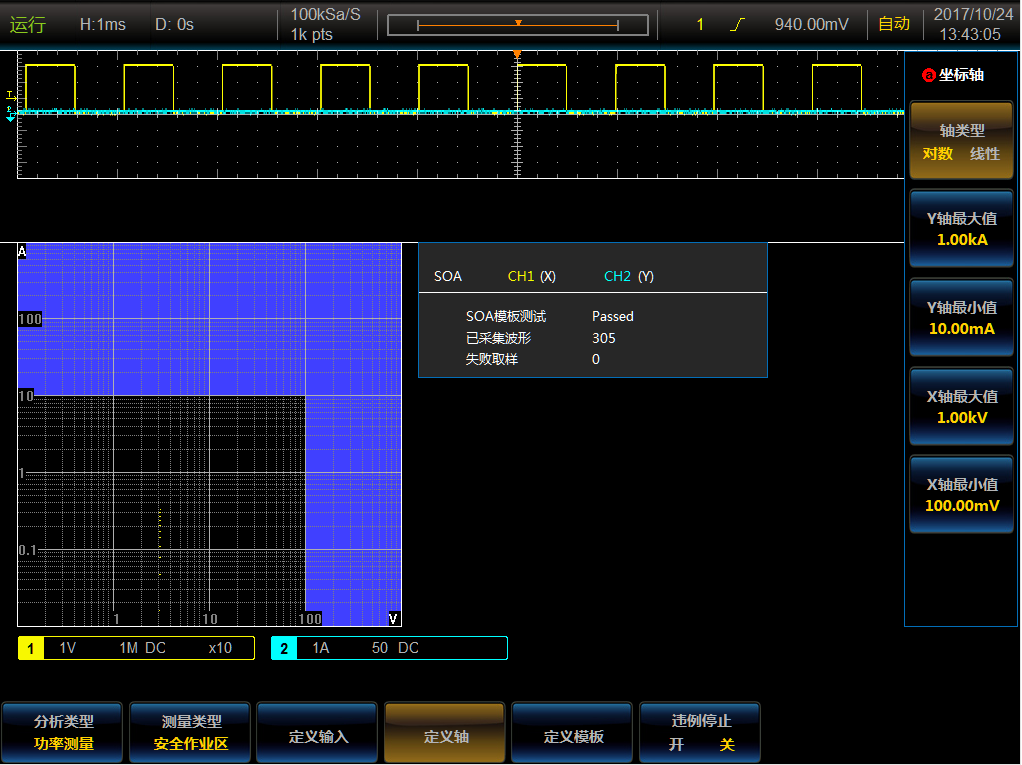
Task: Open the 定义输入 menu
Action: pos(318,736)
